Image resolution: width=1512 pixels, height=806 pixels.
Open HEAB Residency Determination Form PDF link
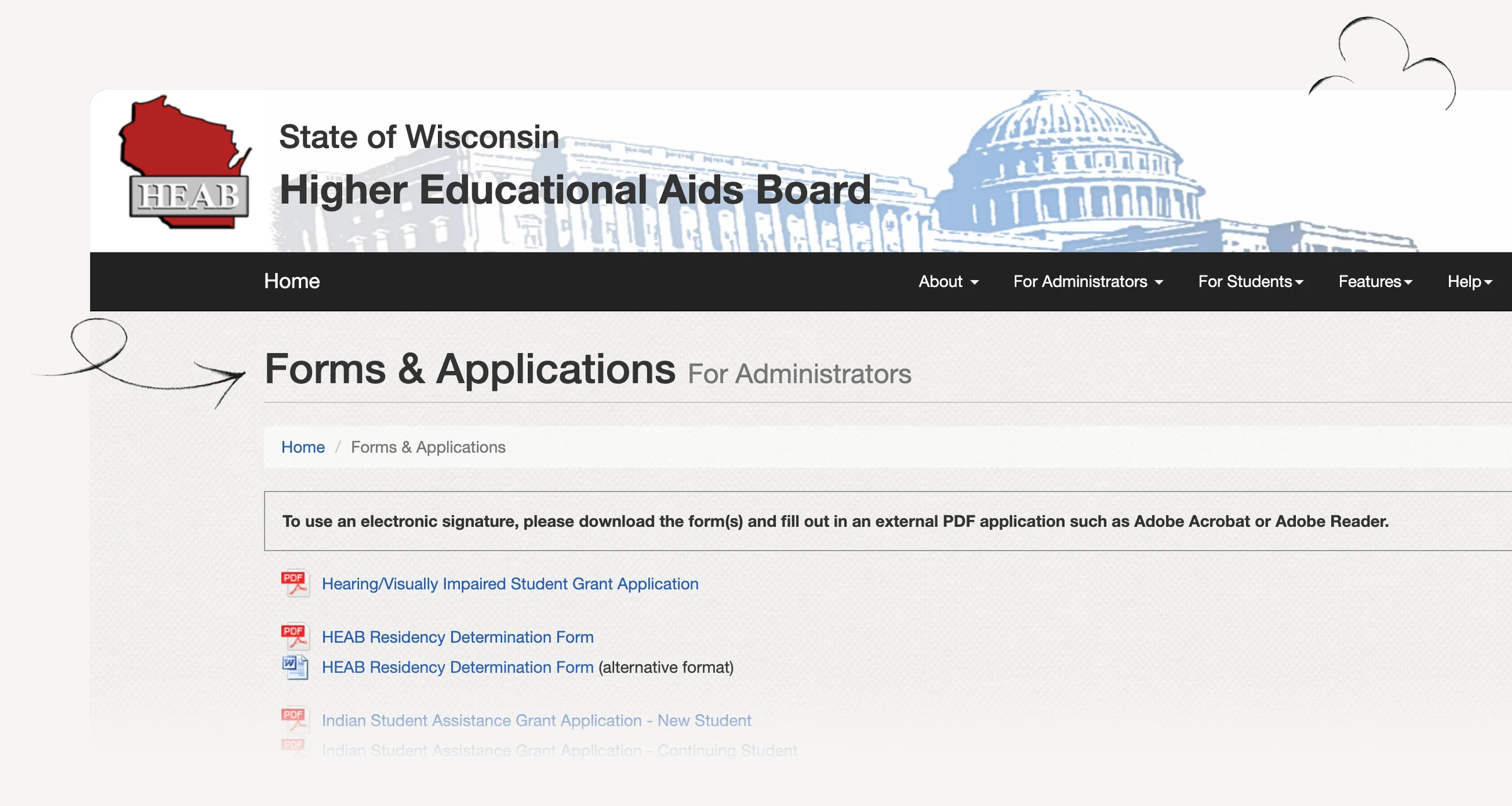click(458, 637)
